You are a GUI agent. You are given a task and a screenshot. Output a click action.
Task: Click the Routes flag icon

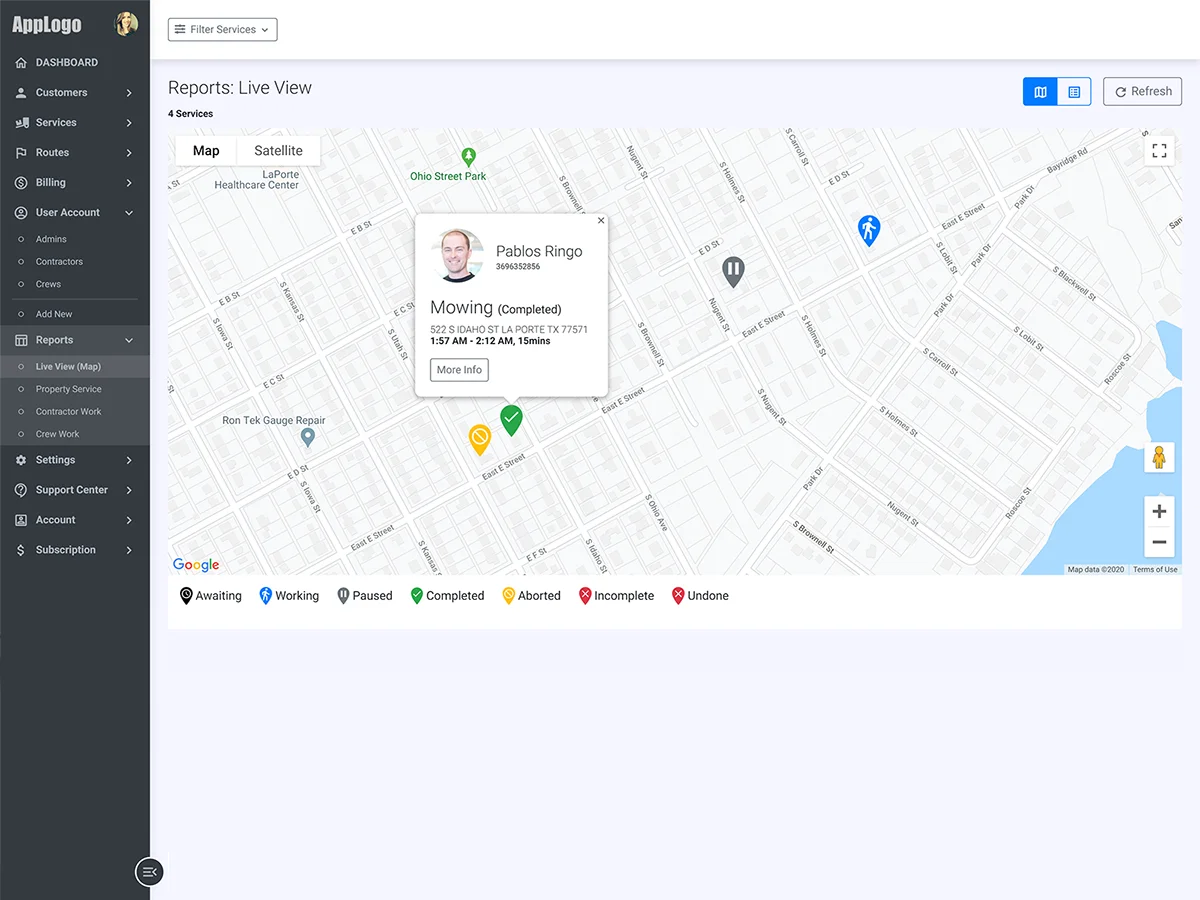click(x=21, y=153)
